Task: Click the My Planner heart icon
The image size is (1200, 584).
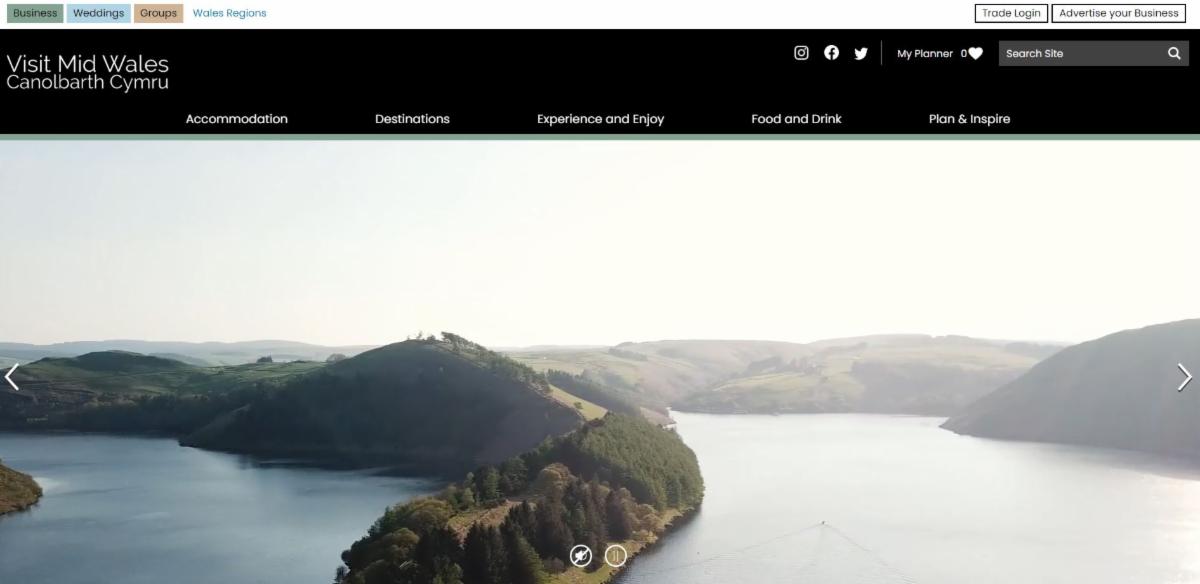Action: click(x=975, y=54)
